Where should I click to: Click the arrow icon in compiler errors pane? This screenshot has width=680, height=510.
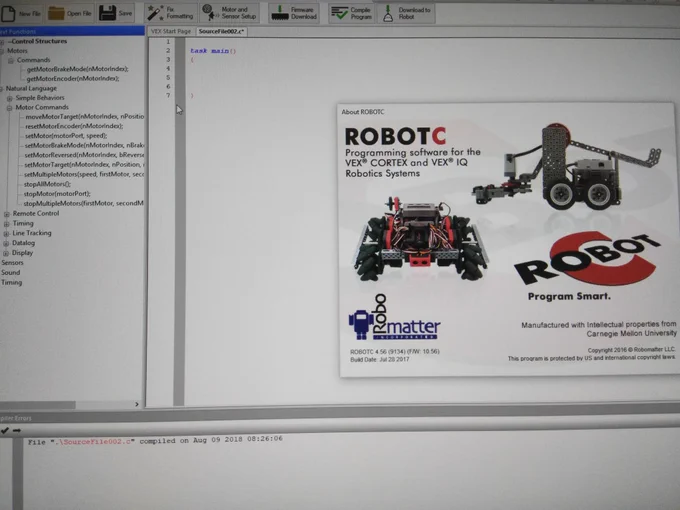pyautogui.click(x=17, y=430)
